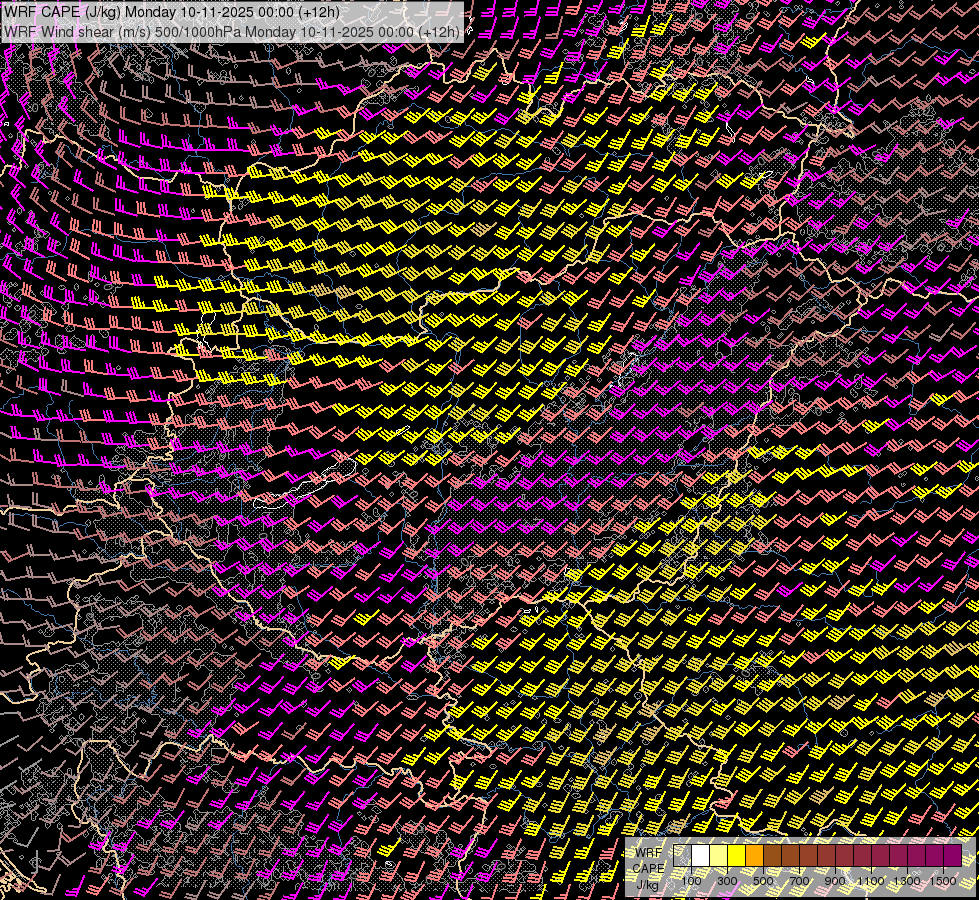Click the J/kg unit in legend
The width and height of the screenshot is (979, 900).
click(x=648, y=883)
